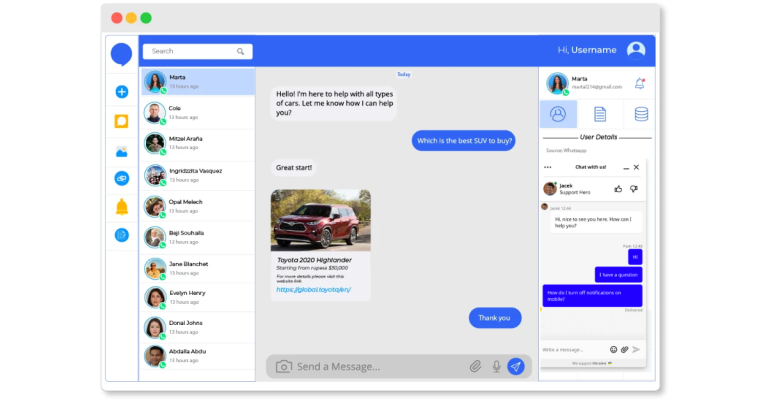Click the blue send message button
Screen dimensions: 768x403
pyautogui.click(x=516, y=366)
